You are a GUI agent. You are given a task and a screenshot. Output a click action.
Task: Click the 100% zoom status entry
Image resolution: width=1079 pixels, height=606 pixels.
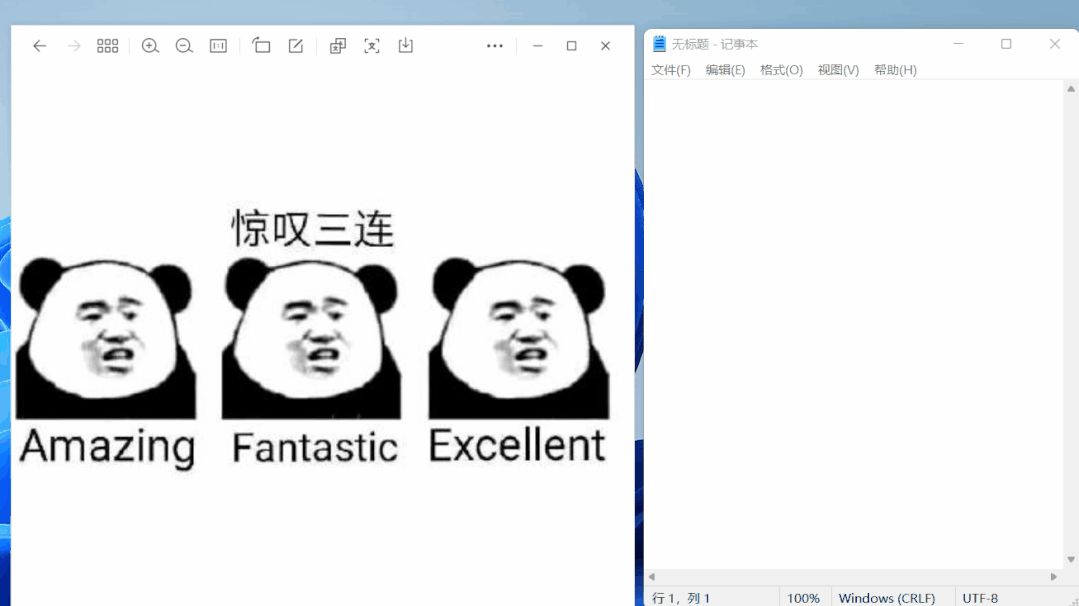tap(803, 598)
